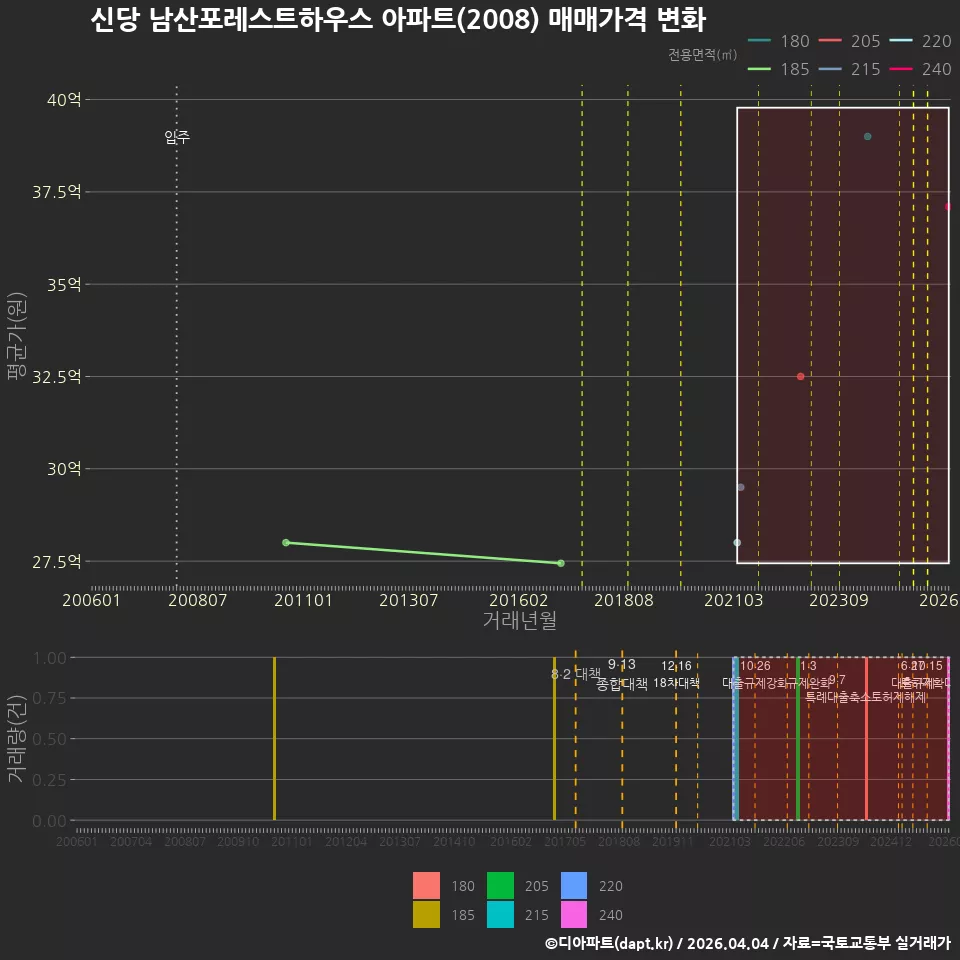This screenshot has width=960, height=960.
Task: Click the 27.5억 y-axis label
Action: pos(57,561)
